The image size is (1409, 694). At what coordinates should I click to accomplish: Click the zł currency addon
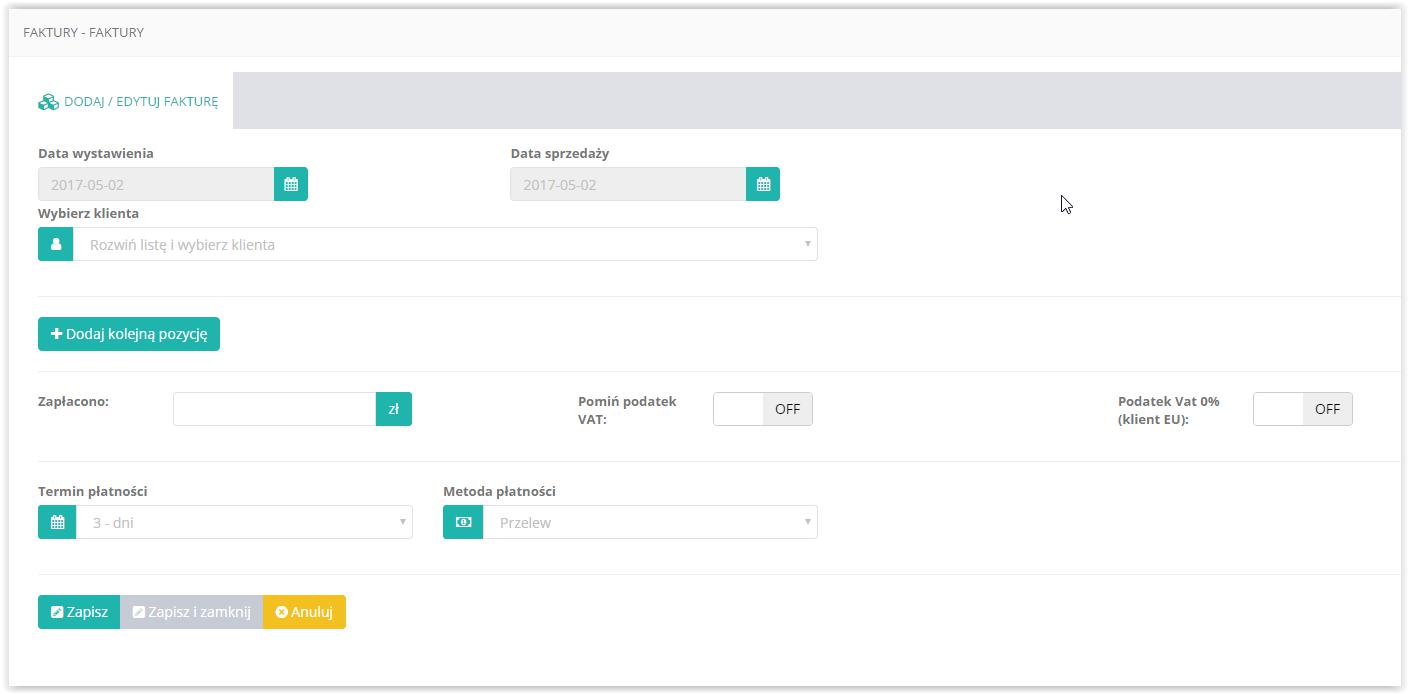coord(394,409)
